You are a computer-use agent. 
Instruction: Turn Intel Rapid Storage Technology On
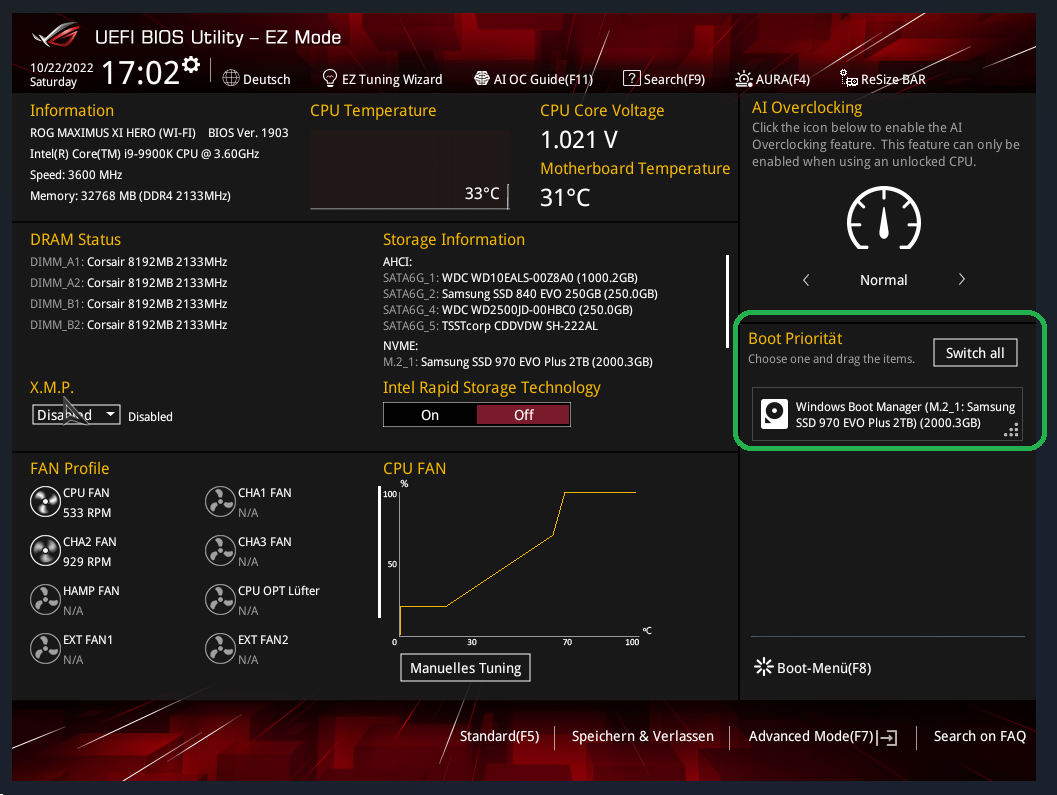(430, 415)
